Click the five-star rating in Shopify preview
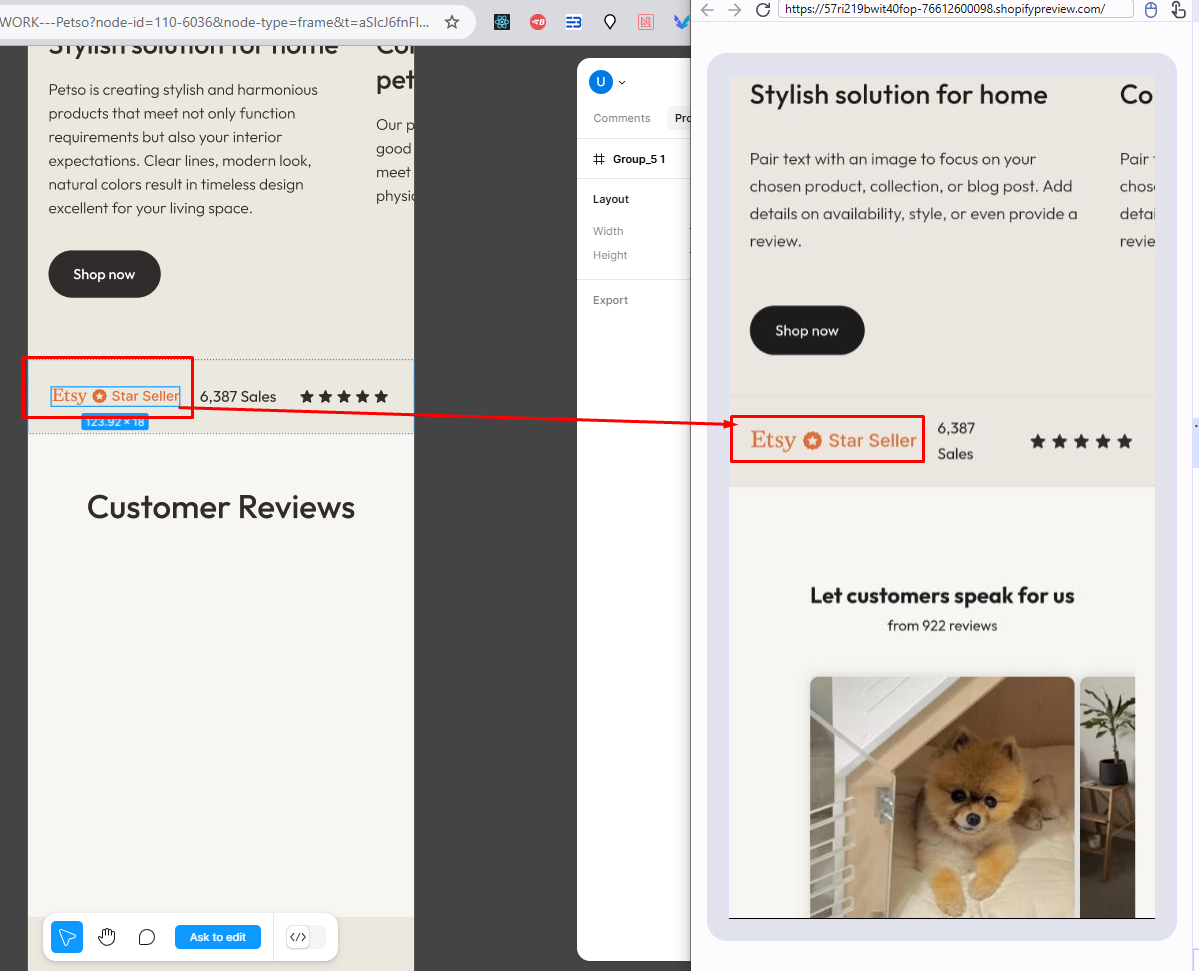This screenshot has width=1199, height=971. coord(1080,441)
